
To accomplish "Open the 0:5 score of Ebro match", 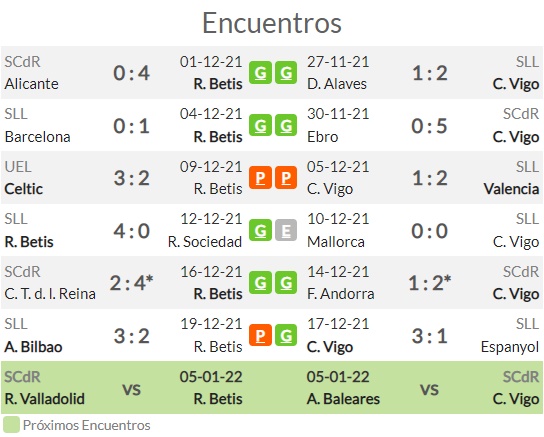I will coord(429,126).
